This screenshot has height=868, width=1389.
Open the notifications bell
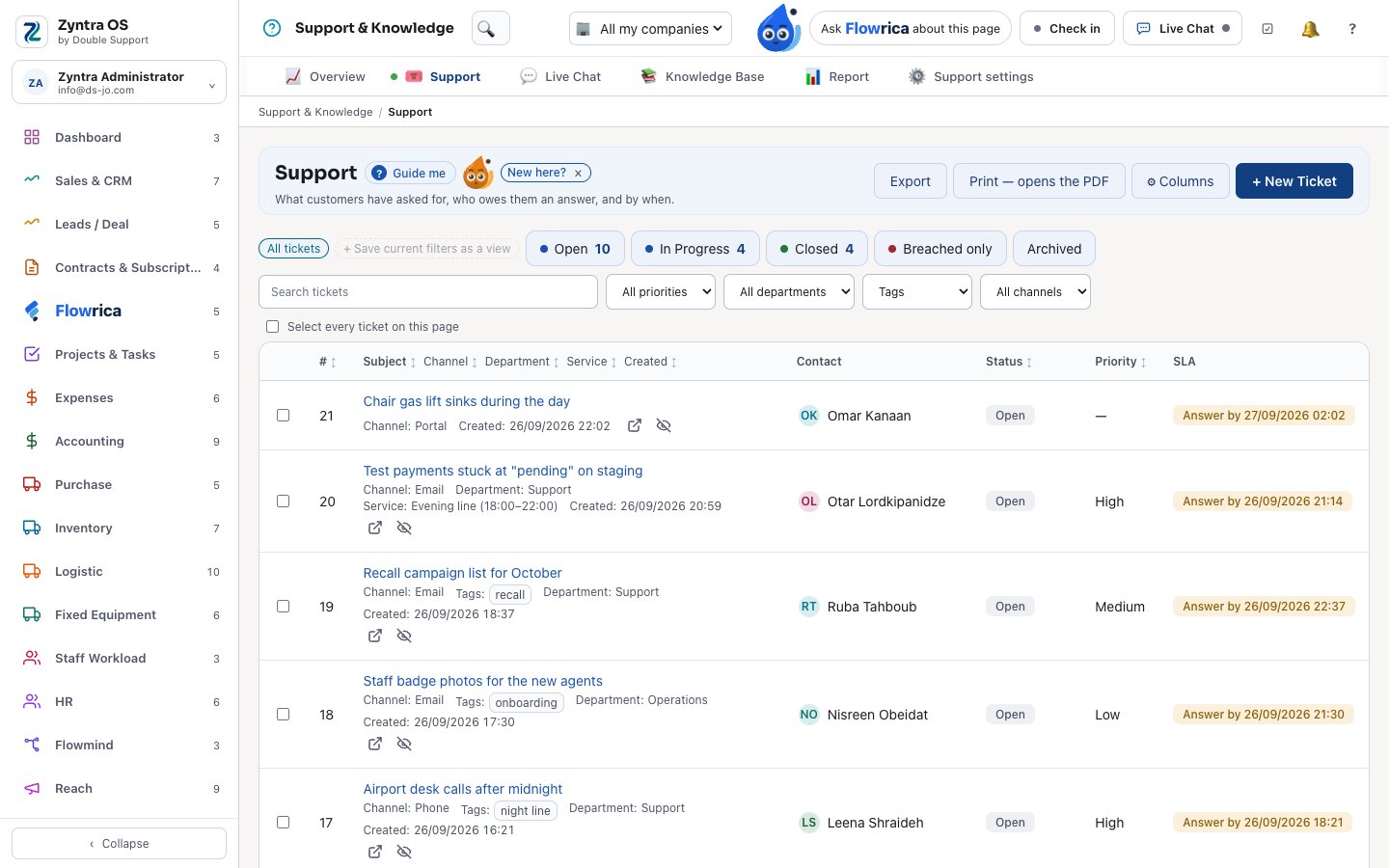click(x=1310, y=29)
